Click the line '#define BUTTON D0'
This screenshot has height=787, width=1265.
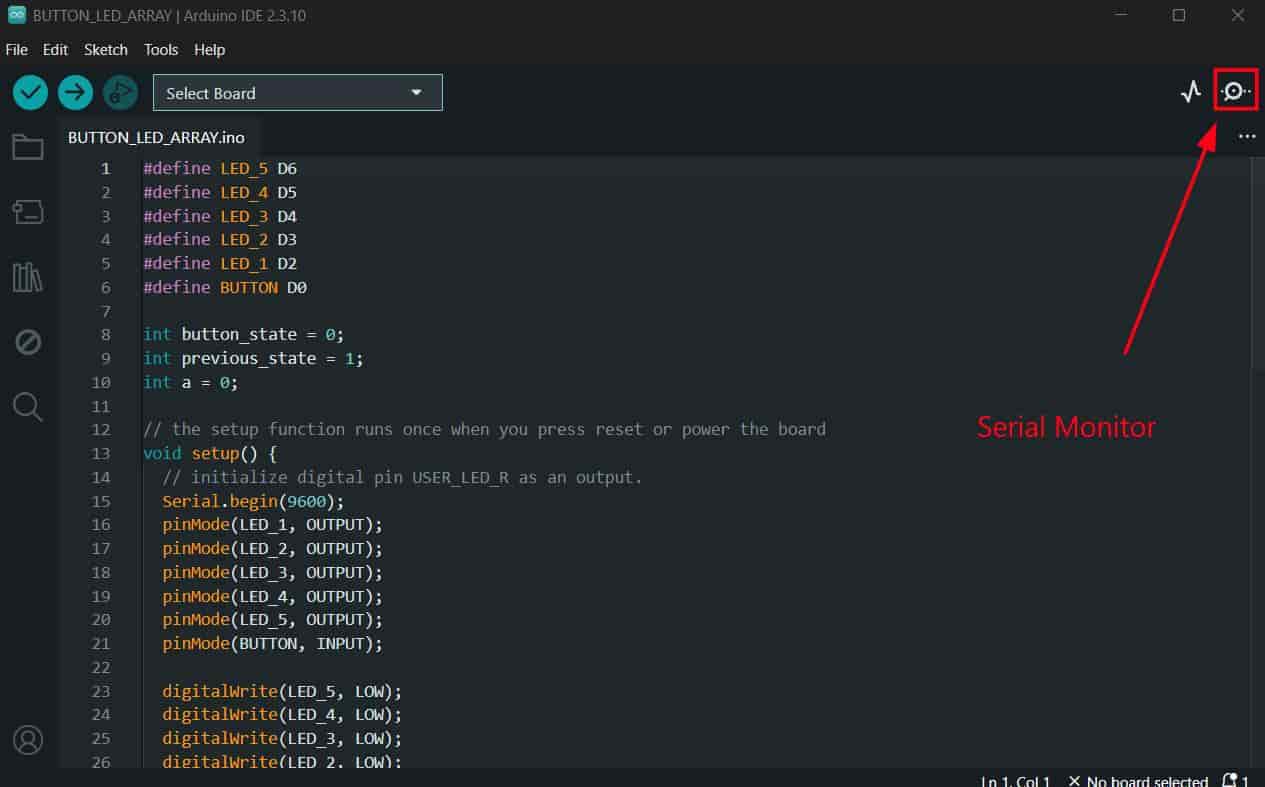225,287
